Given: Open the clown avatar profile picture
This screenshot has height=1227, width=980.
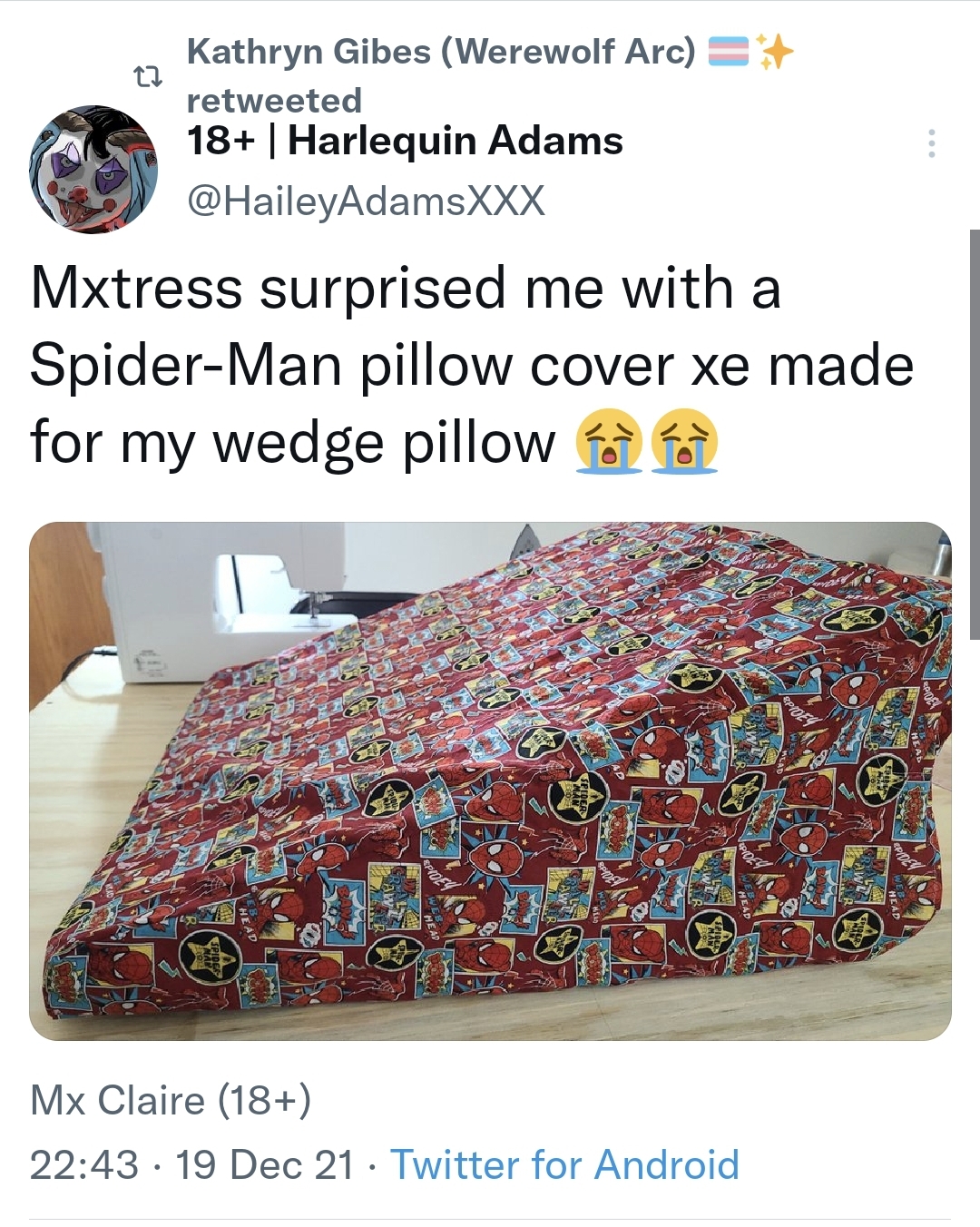Looking at the screenshot, I should tap(94, 170).
